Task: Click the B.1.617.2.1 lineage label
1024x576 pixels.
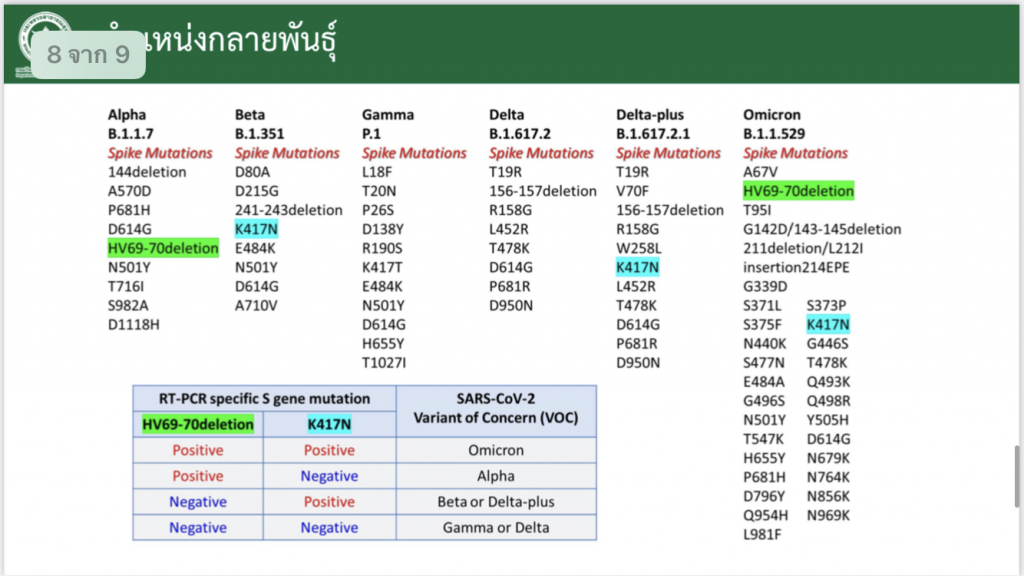Action: (652, 134)
